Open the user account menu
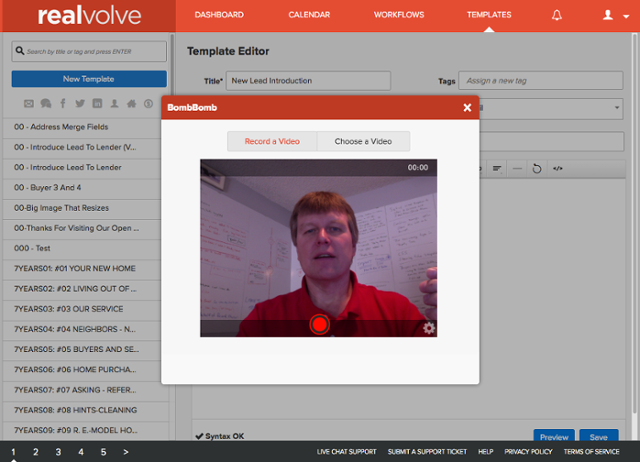Image resolution: width=640 pixels, height=462 pixels. [x=616, y=15]
